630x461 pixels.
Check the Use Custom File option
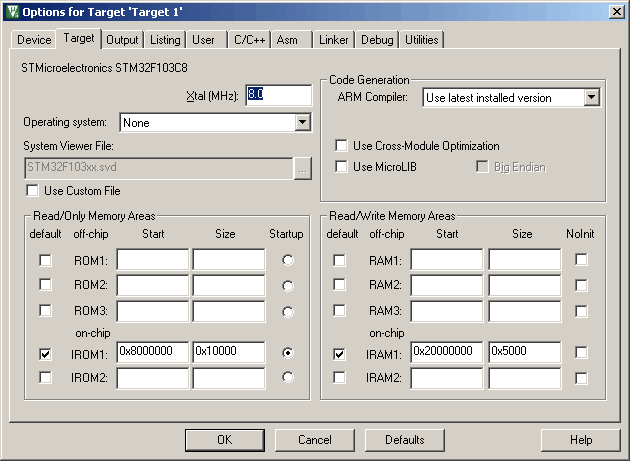33,190
